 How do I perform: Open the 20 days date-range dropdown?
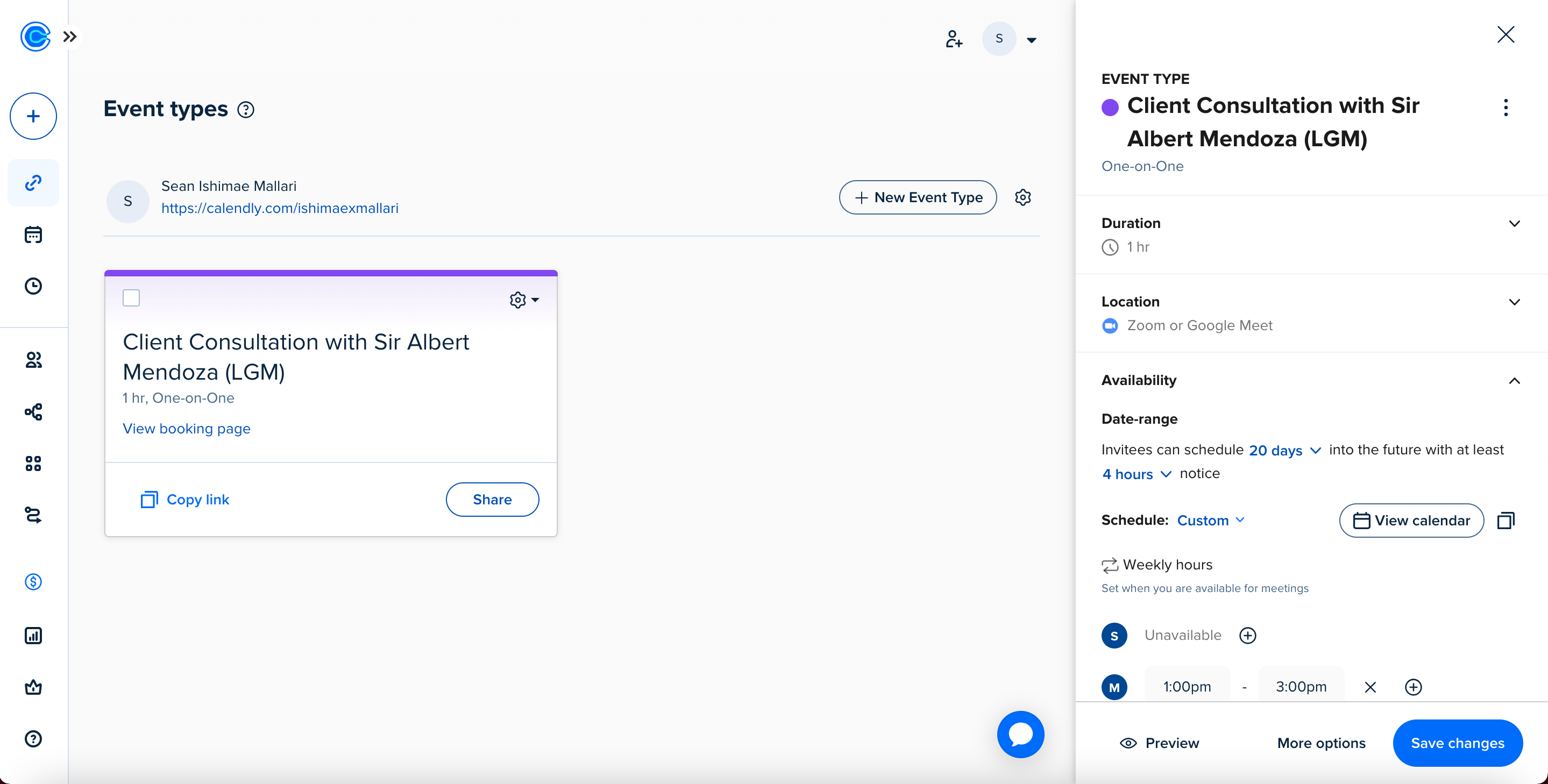click(x=1284, y=451)
